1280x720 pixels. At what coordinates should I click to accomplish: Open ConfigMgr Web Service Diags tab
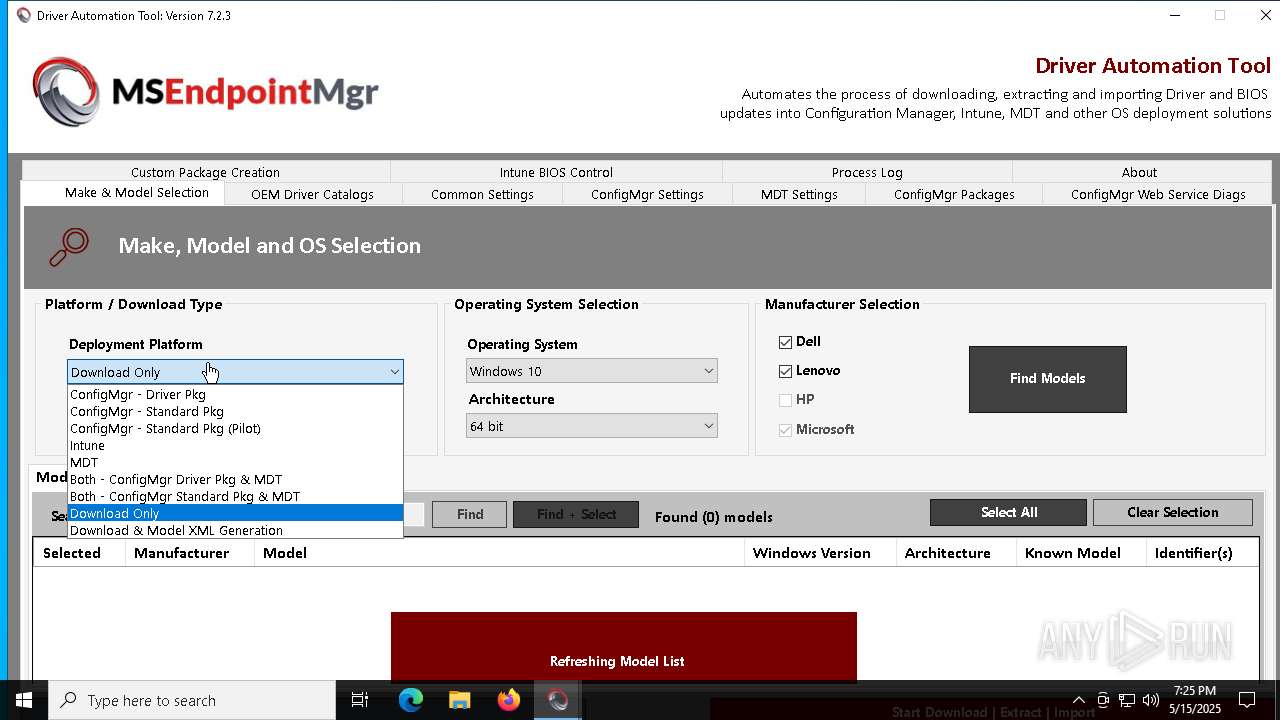pyautogui.click(x=1158, y=195)
